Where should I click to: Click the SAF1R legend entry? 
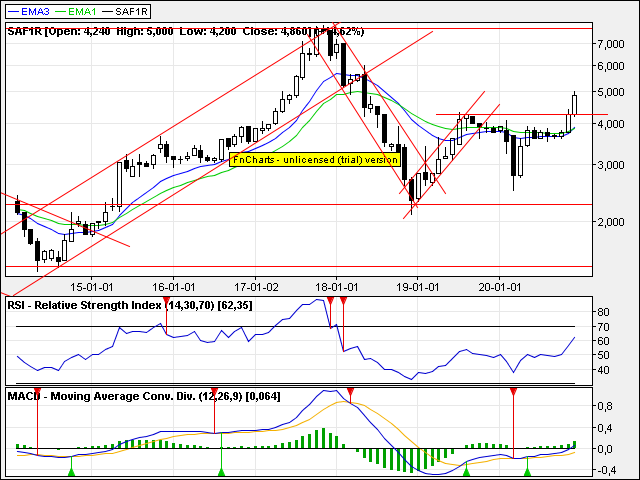[125, 11]
